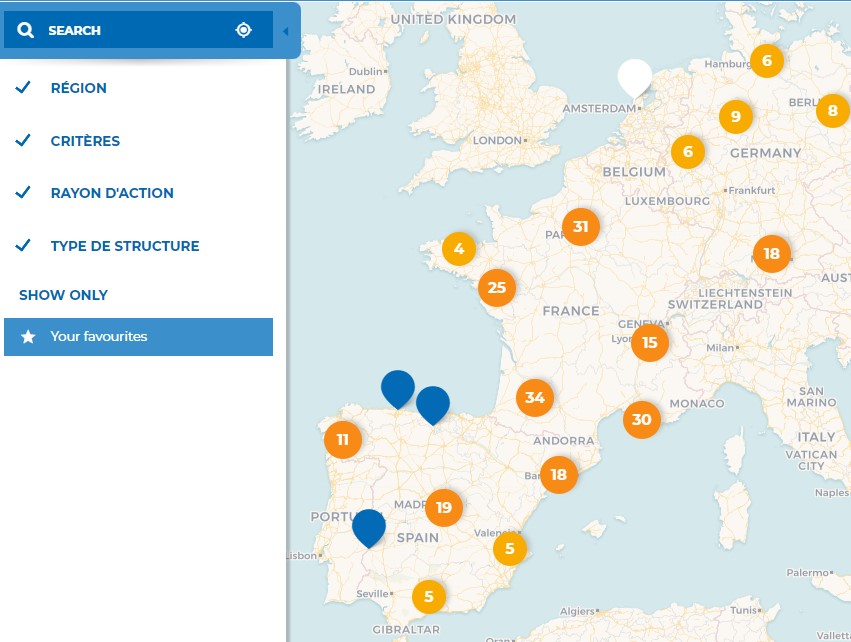Screen dimensions: 851x642
Task: Click the magnifier search icon
Action: click(x=25, y=30)
